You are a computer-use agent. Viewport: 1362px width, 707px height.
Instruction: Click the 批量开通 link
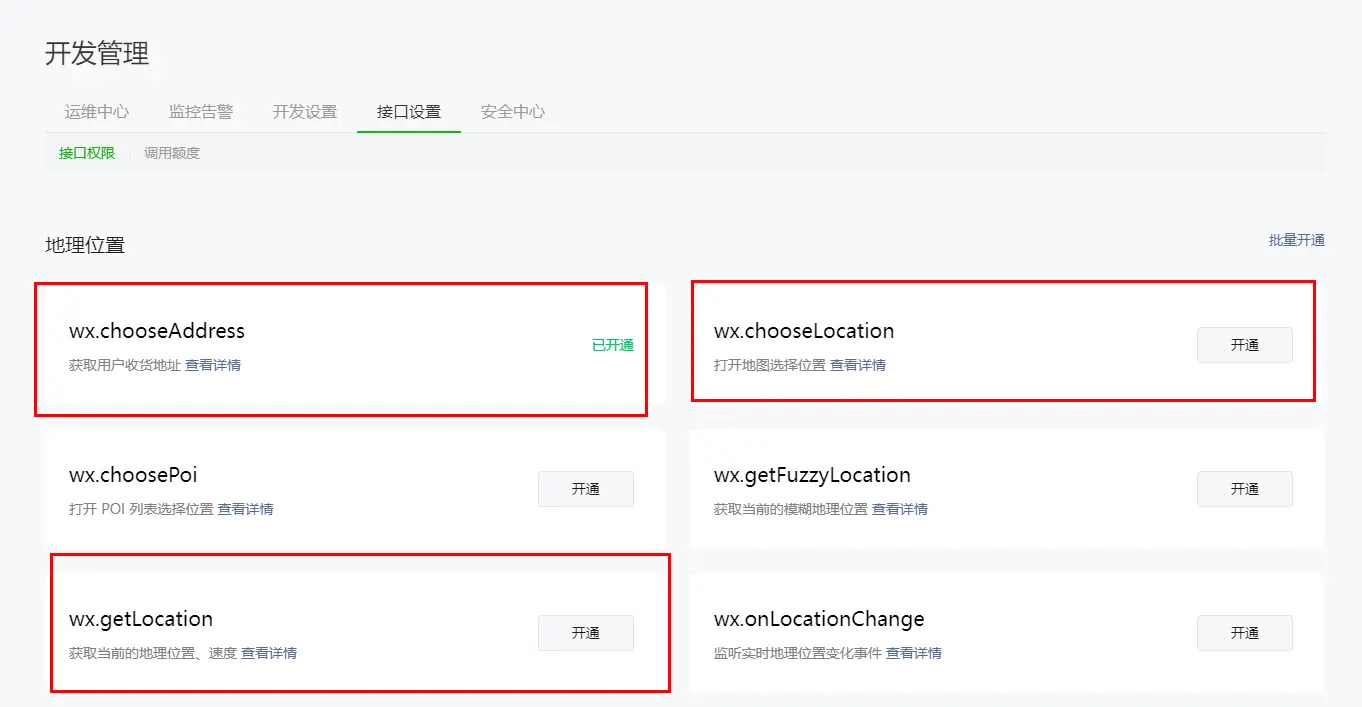click(x=1296, y=240)
